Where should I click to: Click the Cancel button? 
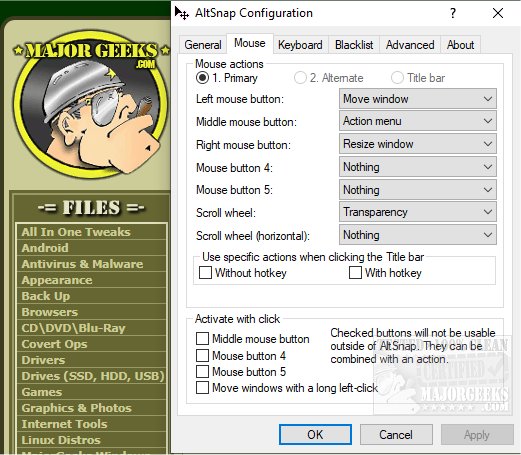pyautogui.click(x=396, y=434)
